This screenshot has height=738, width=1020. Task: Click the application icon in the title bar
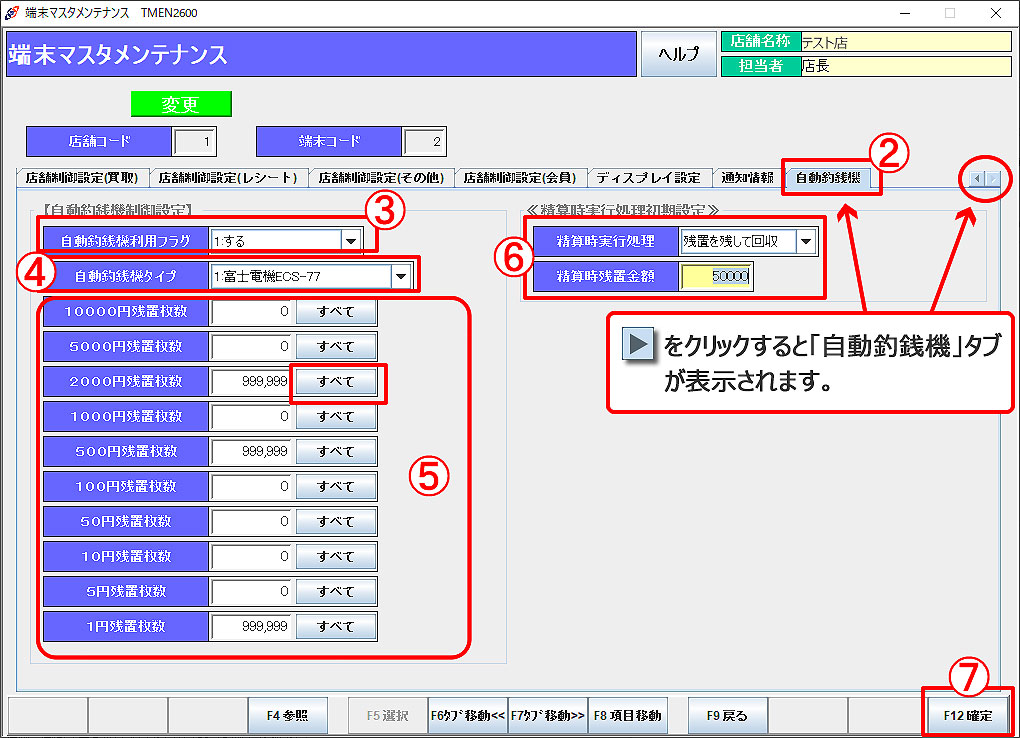pyautogui.click(x=10, y=13)
